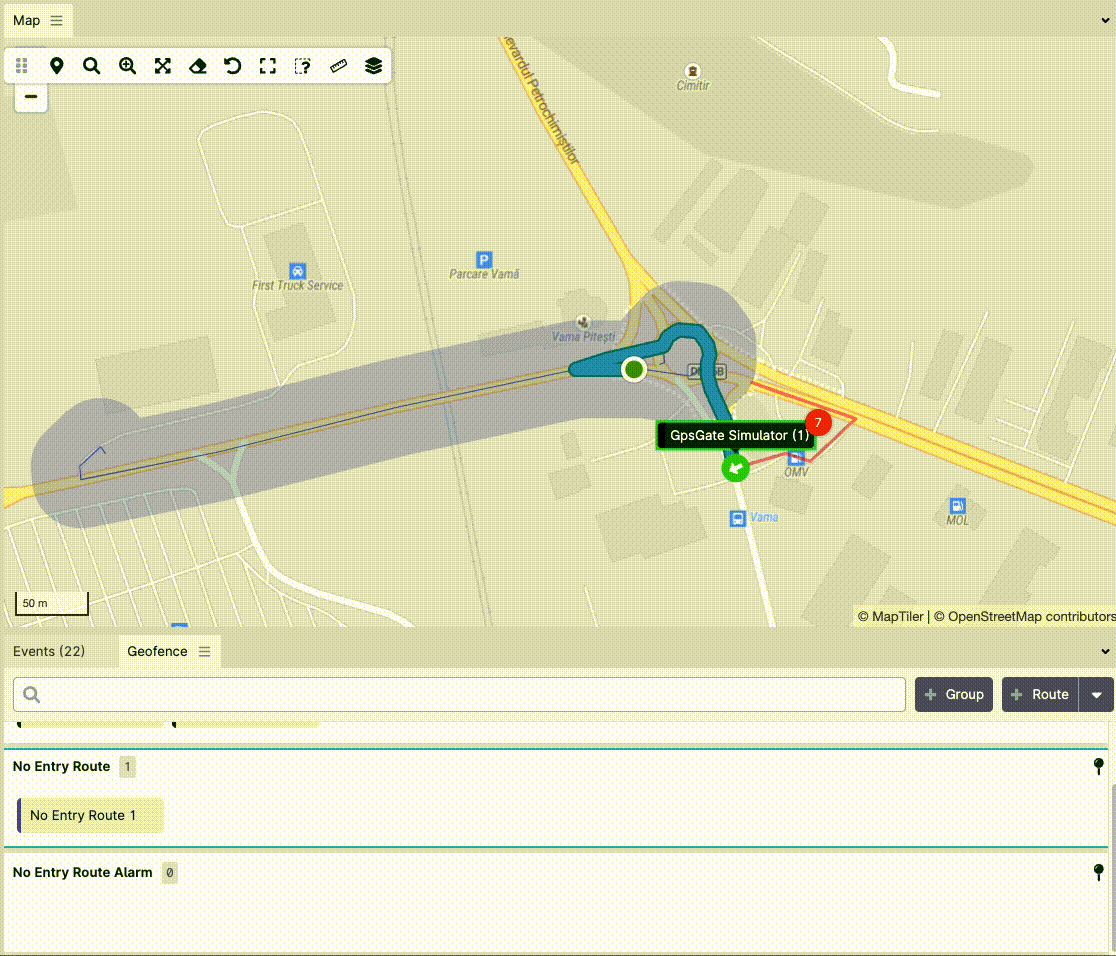1116x956 pixels.
Task: Open the map layers stack icon
Action: [373, 66]
